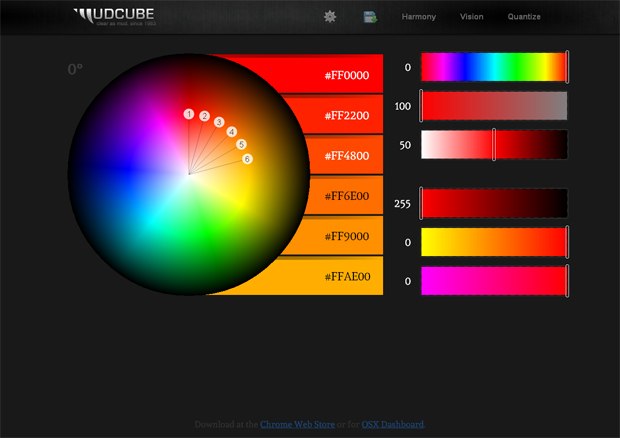The image size is (620, 438).
Task: Follow the Chrome Web Store link
Action: click(296, 424)
